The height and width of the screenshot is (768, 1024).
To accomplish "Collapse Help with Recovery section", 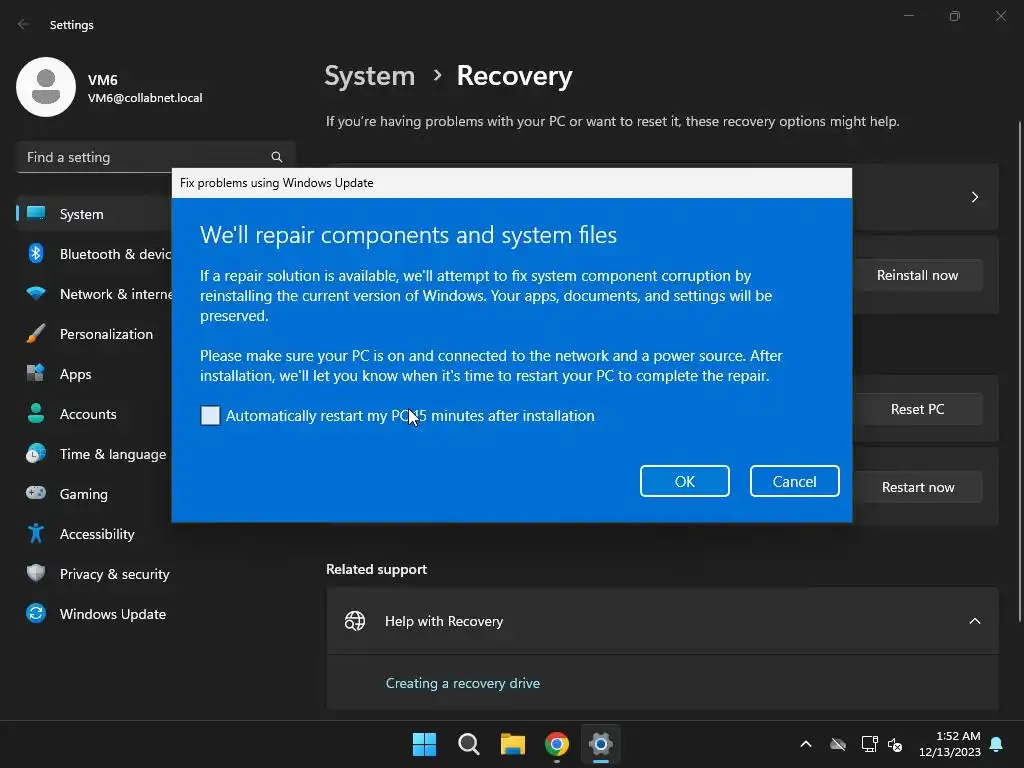I will [x=974, y=621].
